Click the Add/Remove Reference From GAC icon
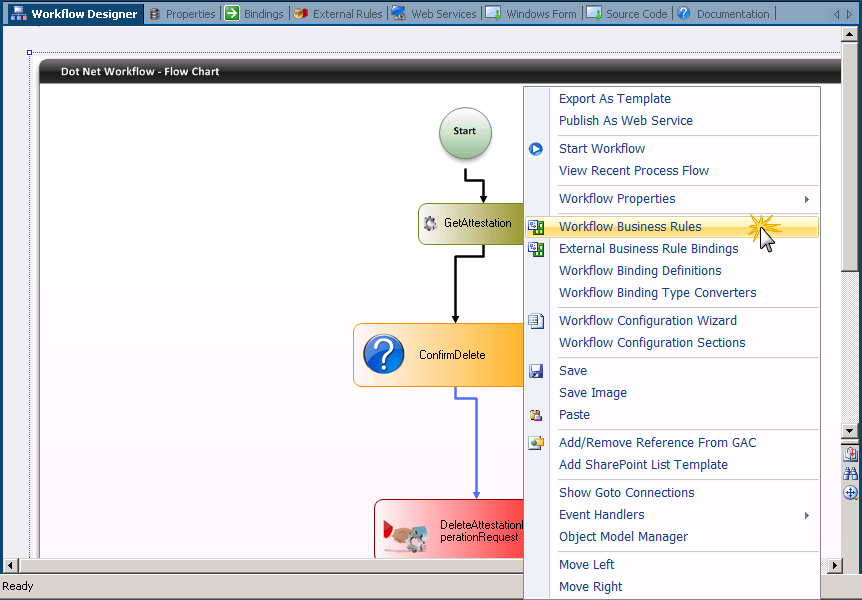 [536, 442]
